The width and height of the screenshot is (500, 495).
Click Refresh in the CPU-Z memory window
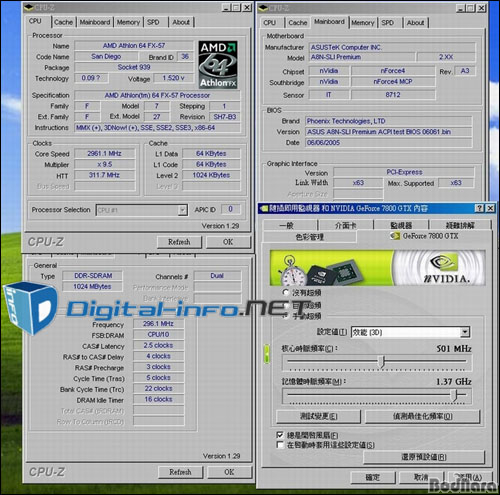(180, 472)
